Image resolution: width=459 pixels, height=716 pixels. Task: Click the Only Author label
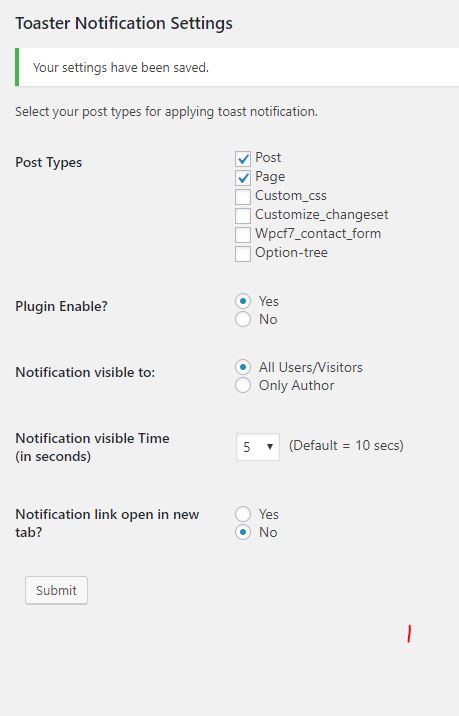(x=296, y=385)
